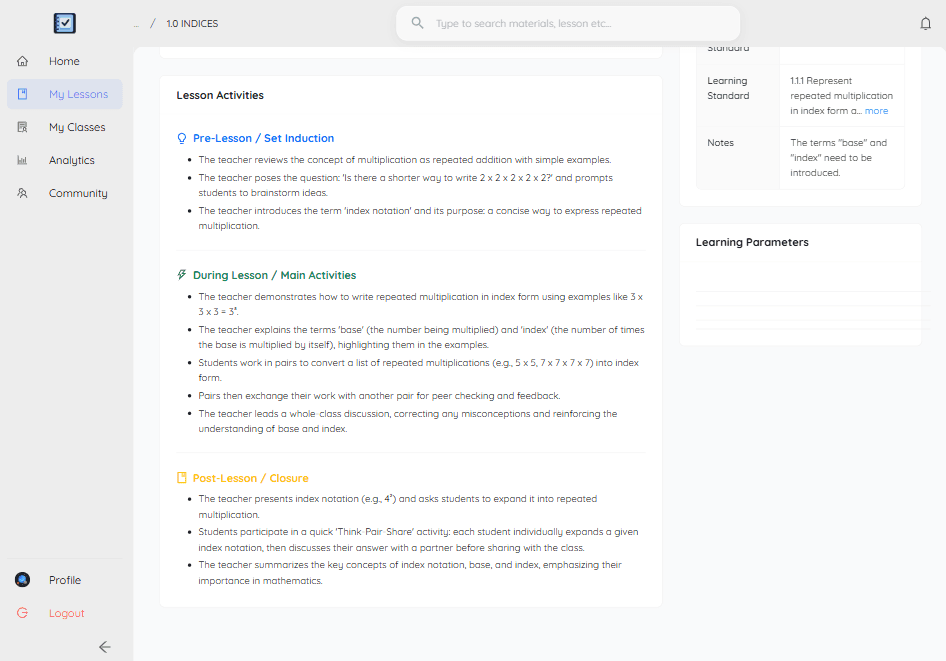Screen dimensions: 946x661
Task: Click the Logout arrow icon
Action: 22,613
